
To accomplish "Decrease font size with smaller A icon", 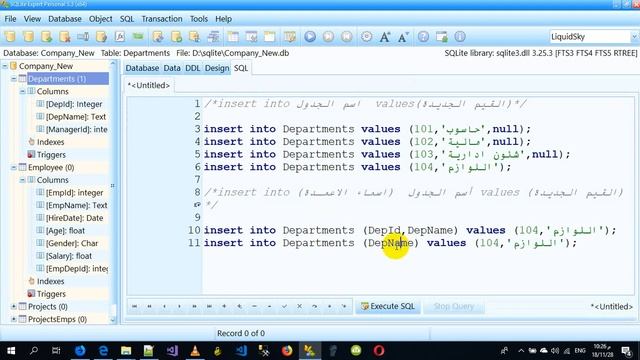I will pos(403,37).
